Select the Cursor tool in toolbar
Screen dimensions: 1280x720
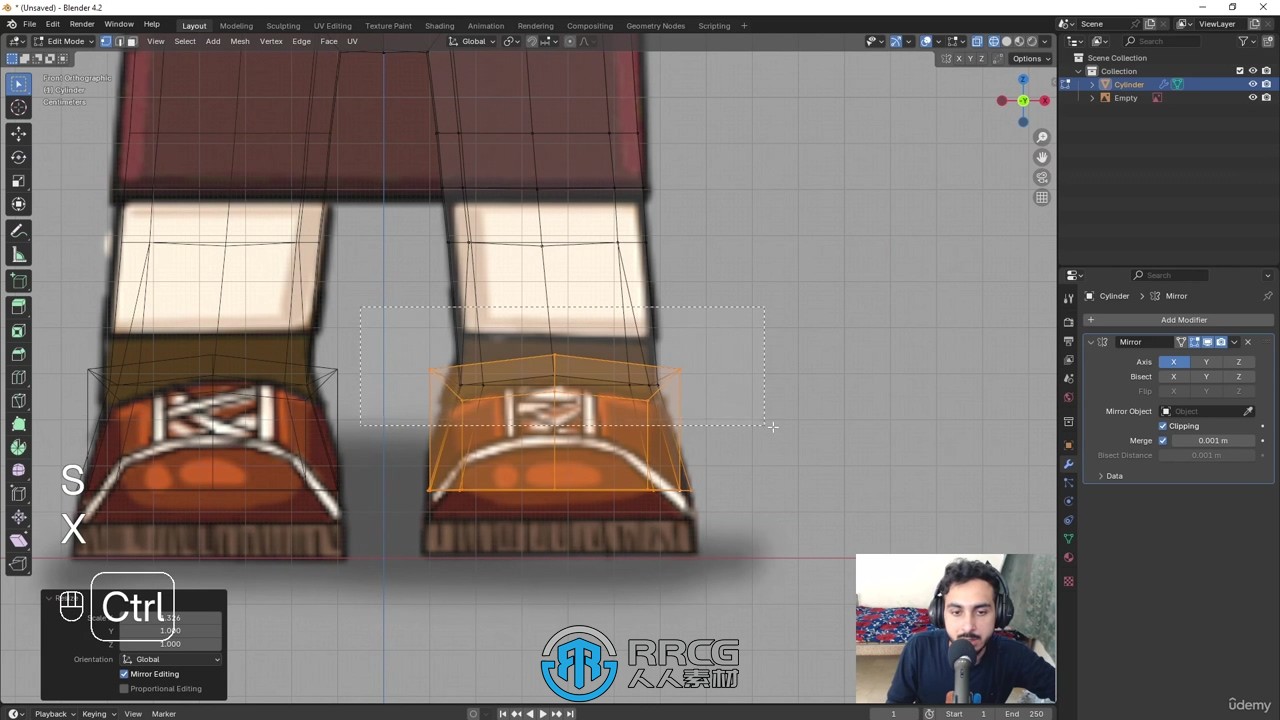18,108
